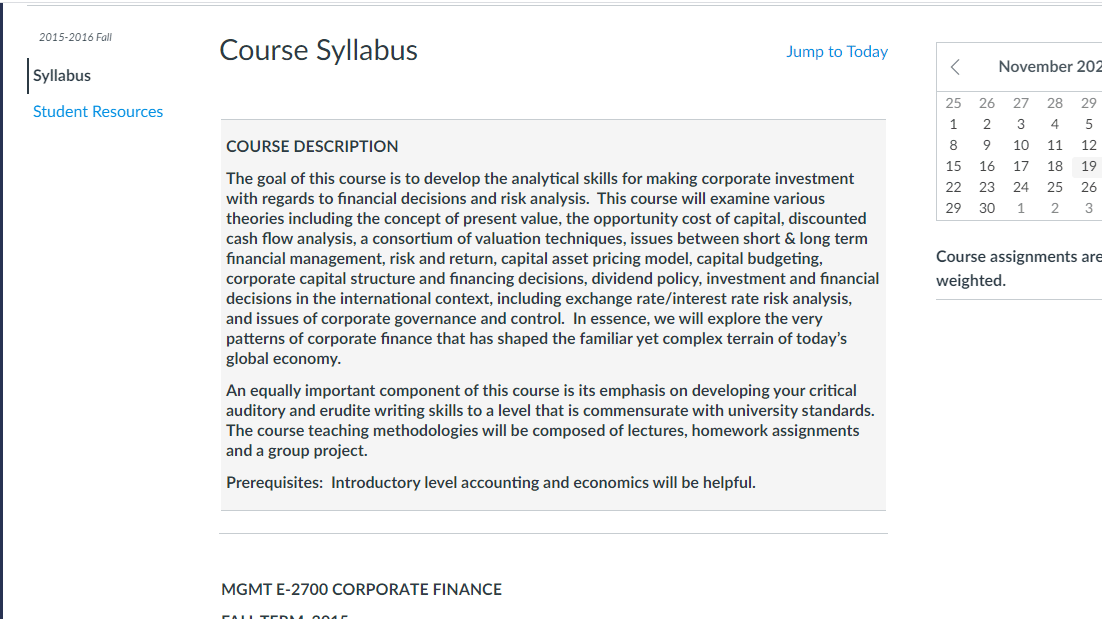Click the 2015-2016 Fall term label
This screenshot has height=619, width=1102.
(75, 38)
